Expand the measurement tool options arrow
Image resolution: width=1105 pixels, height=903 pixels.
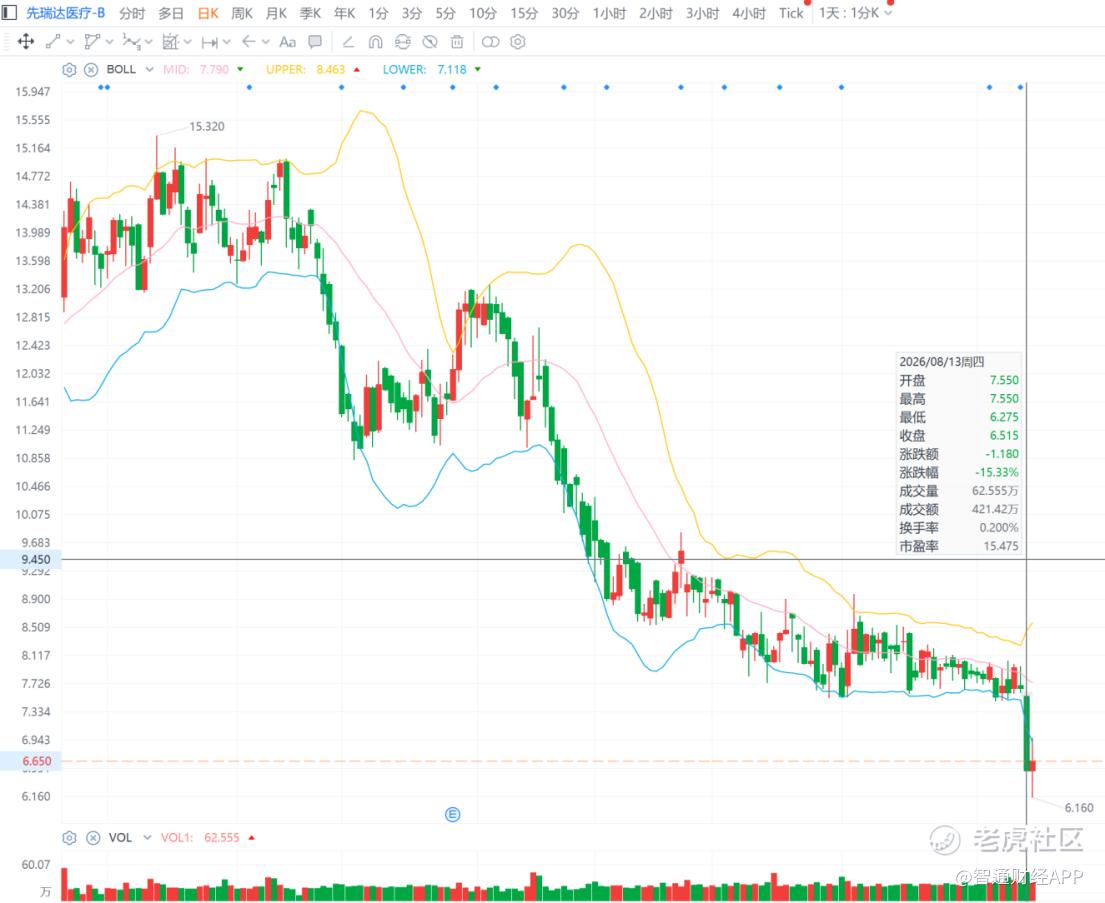[187, 42]
